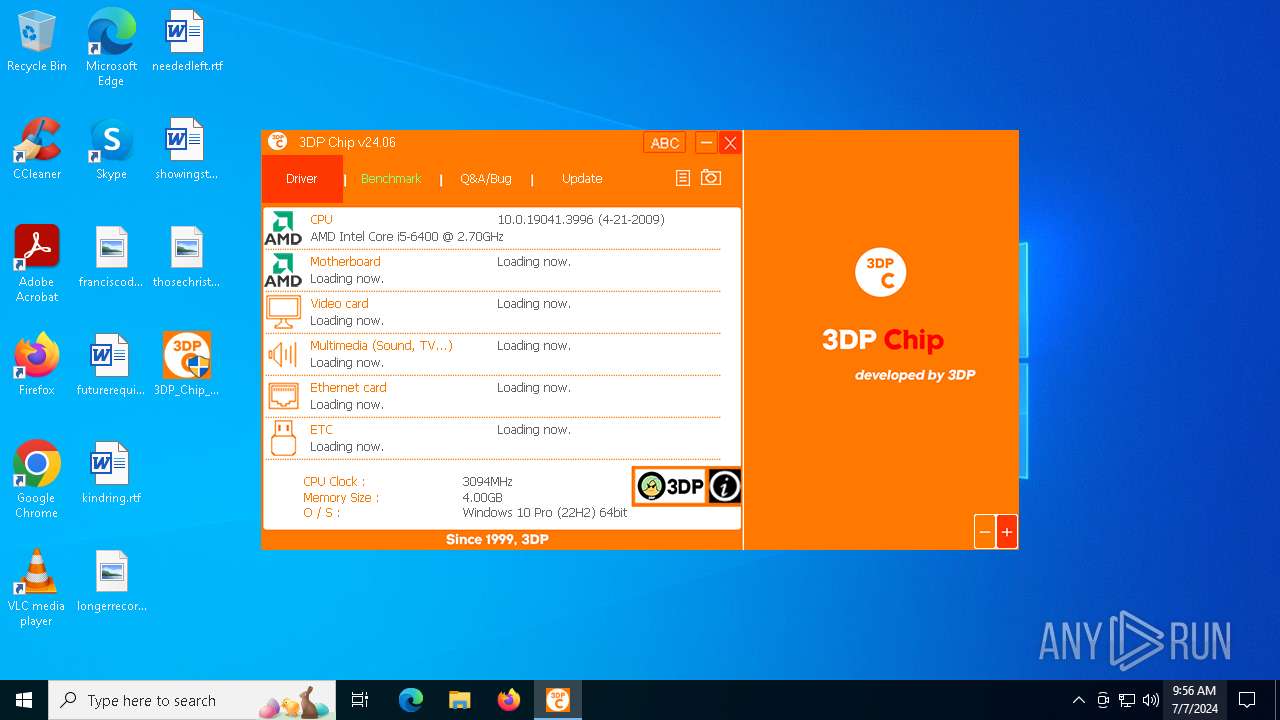1280x720 pixels.
Task: Select the Adobe Acrobat desktop shortcut
Action: (x=37, y=264)
